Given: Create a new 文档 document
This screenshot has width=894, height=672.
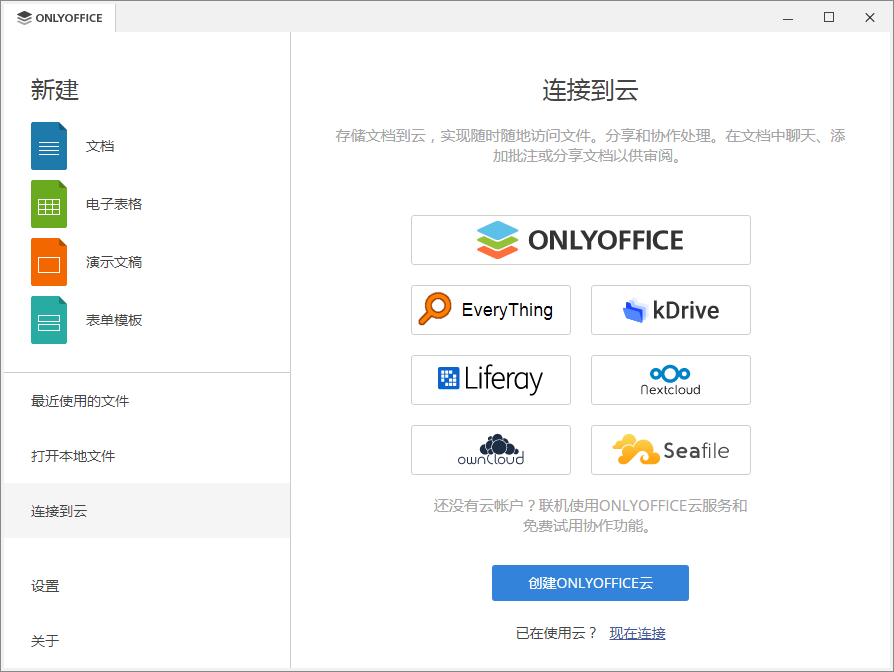Looking at the screenshot, I should 100,146.
